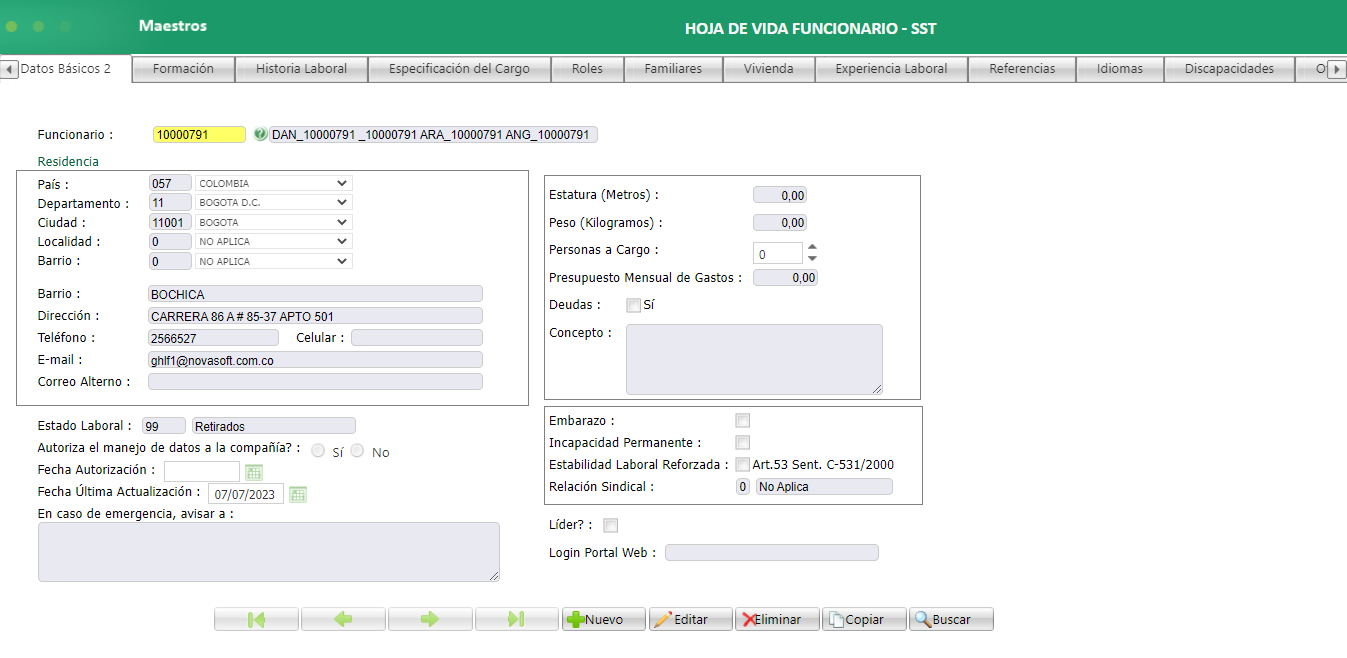The height and width of the screenshot is (658, 1347).
Task: Click the empty Celular field
Action: 417,338
